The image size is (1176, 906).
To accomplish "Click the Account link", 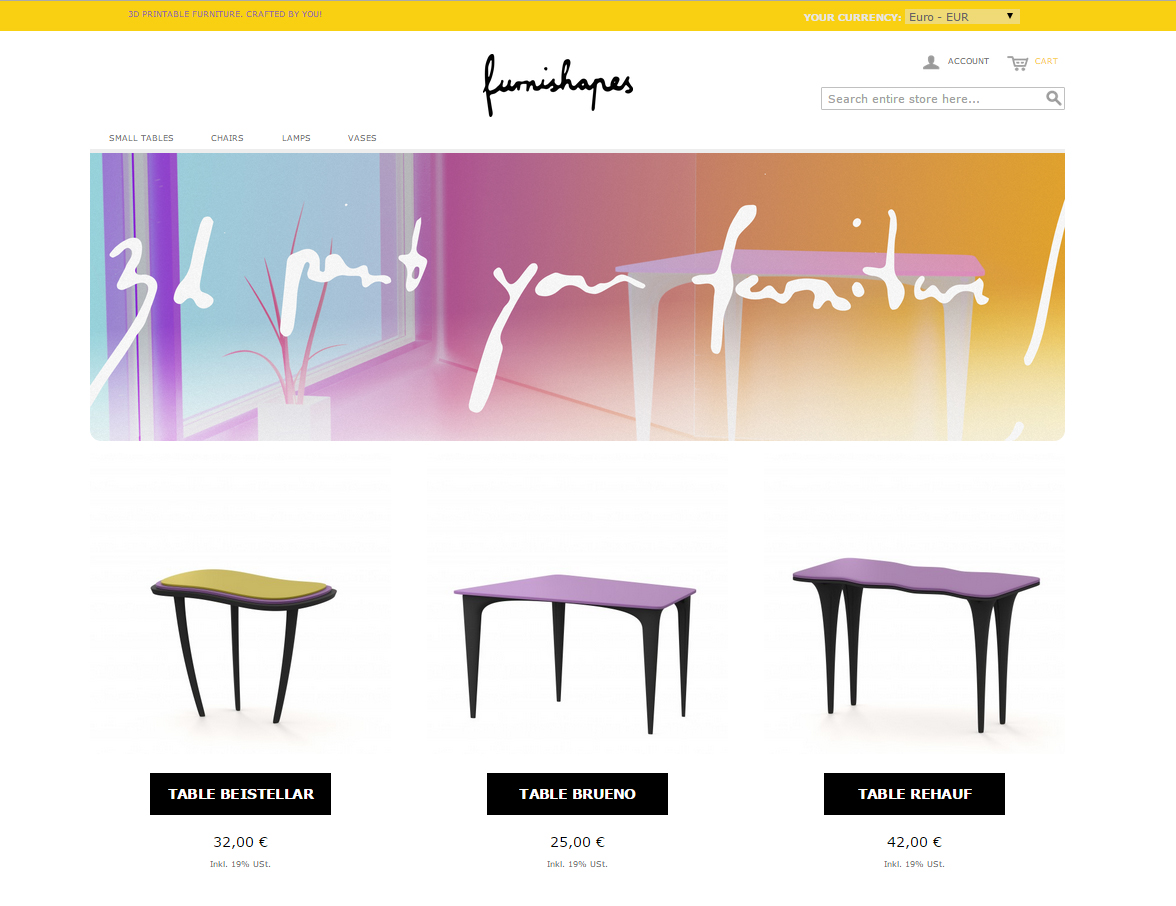I will pos(968,62).
